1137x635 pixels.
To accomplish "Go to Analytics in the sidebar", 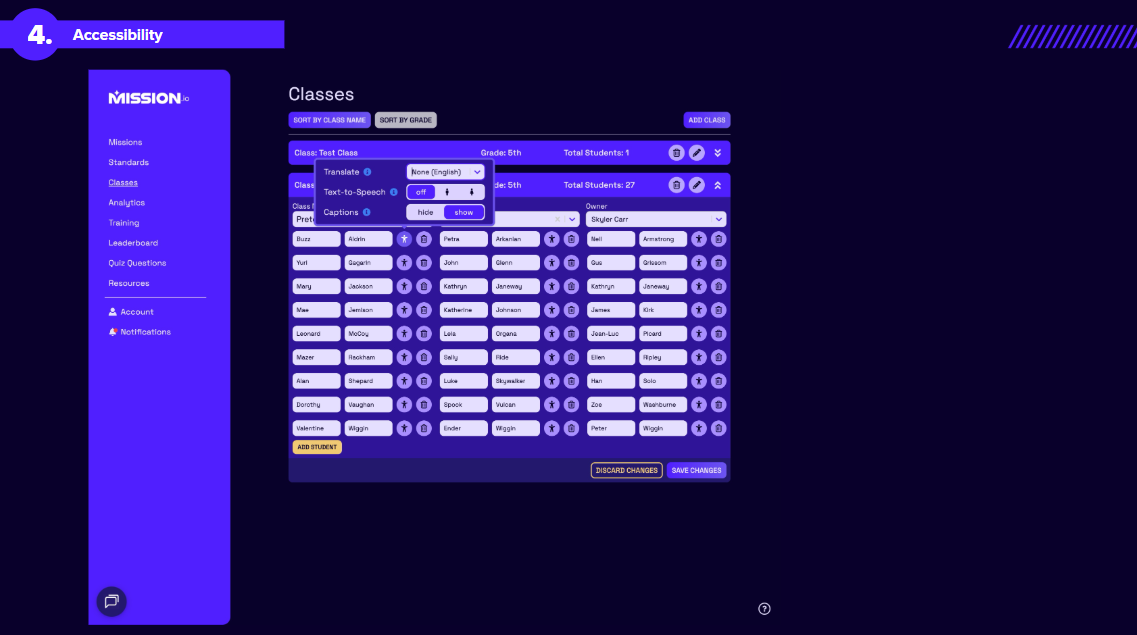I will tap(127, 203).
